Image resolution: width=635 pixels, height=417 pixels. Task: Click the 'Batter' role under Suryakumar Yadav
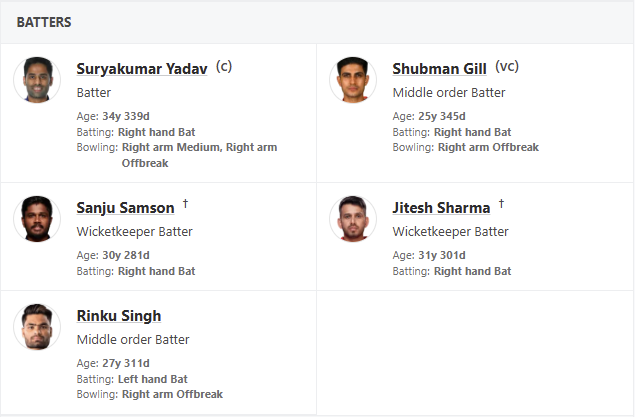(x=94, y=93)
